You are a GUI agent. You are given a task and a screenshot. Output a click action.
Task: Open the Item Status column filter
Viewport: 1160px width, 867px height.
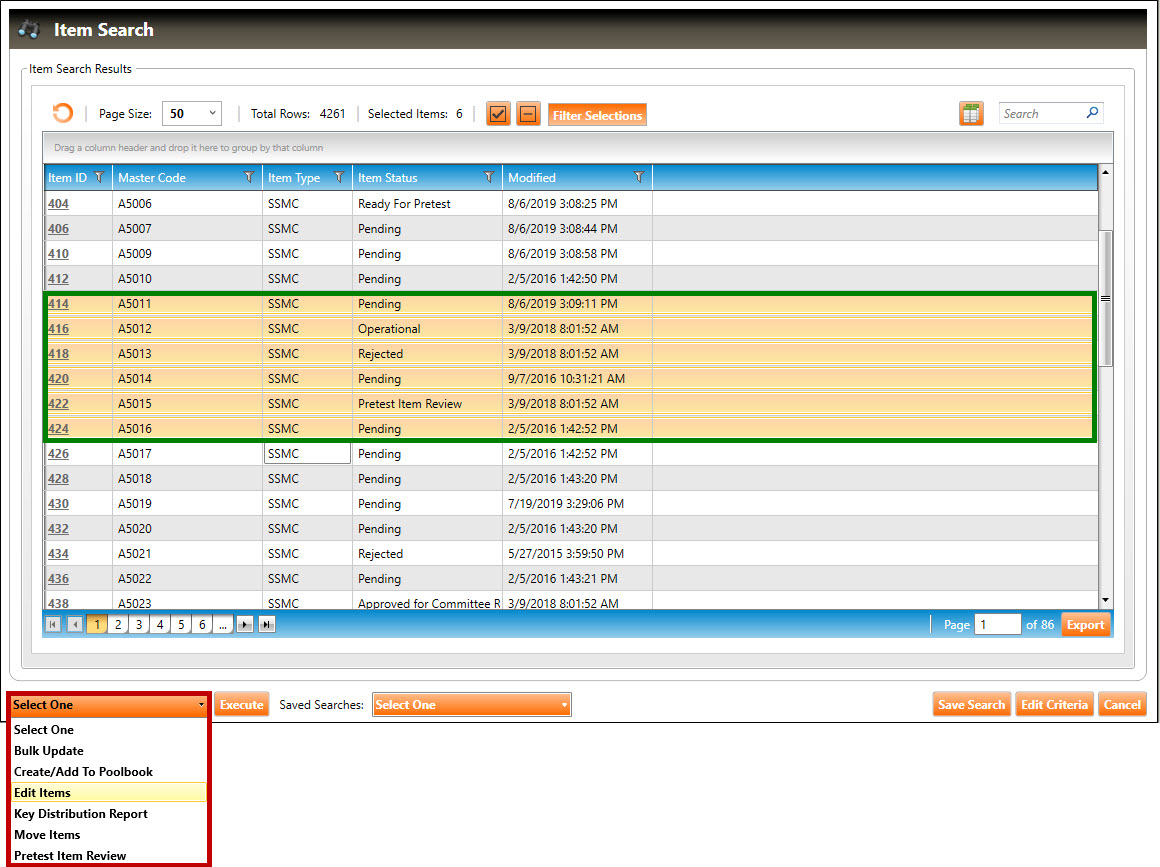pos(488,178)
